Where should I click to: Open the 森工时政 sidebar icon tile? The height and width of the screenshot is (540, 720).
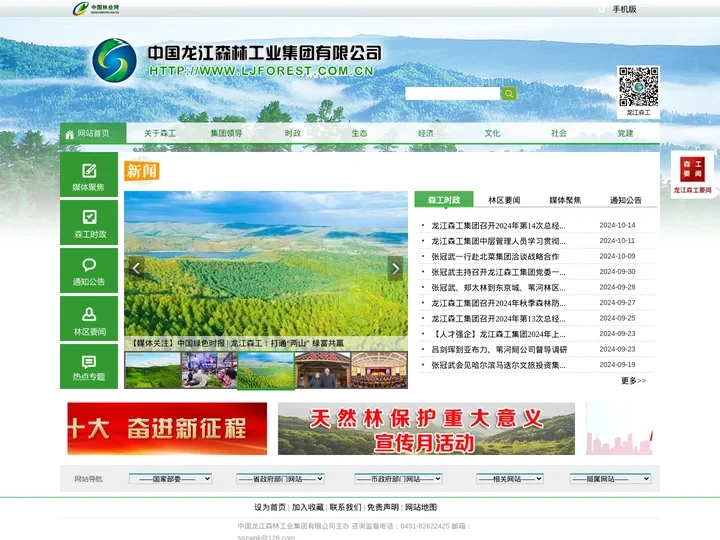click(89, 223)
